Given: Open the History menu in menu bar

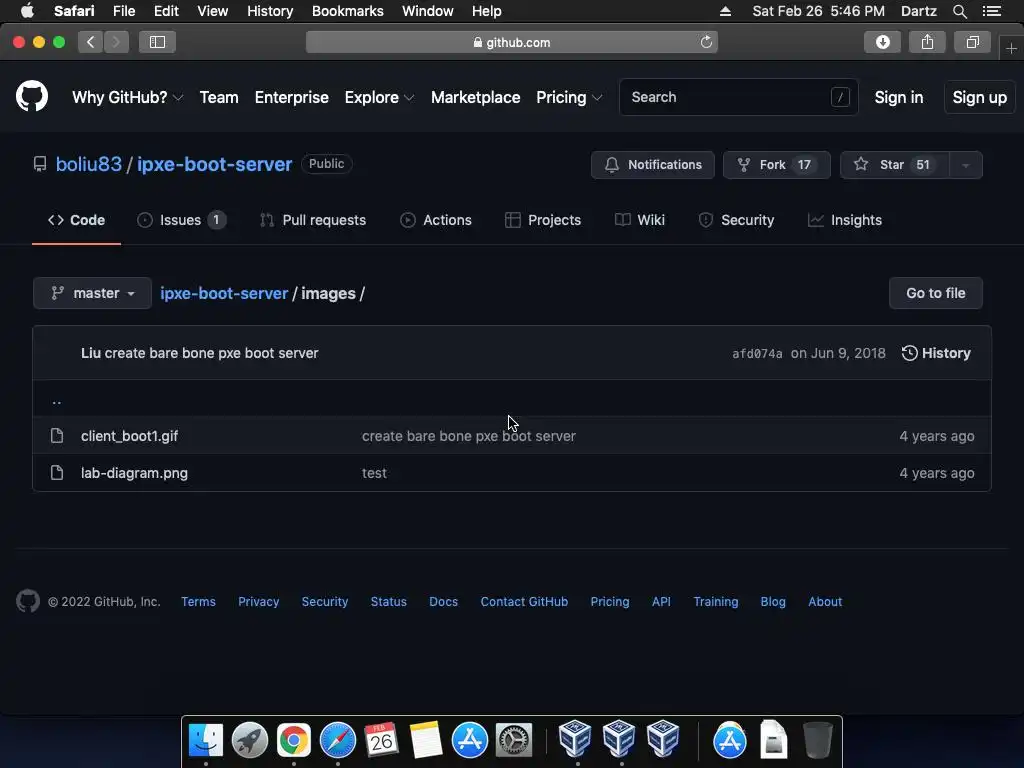Looking at the screenshot, I should click(x=270, y=11).
